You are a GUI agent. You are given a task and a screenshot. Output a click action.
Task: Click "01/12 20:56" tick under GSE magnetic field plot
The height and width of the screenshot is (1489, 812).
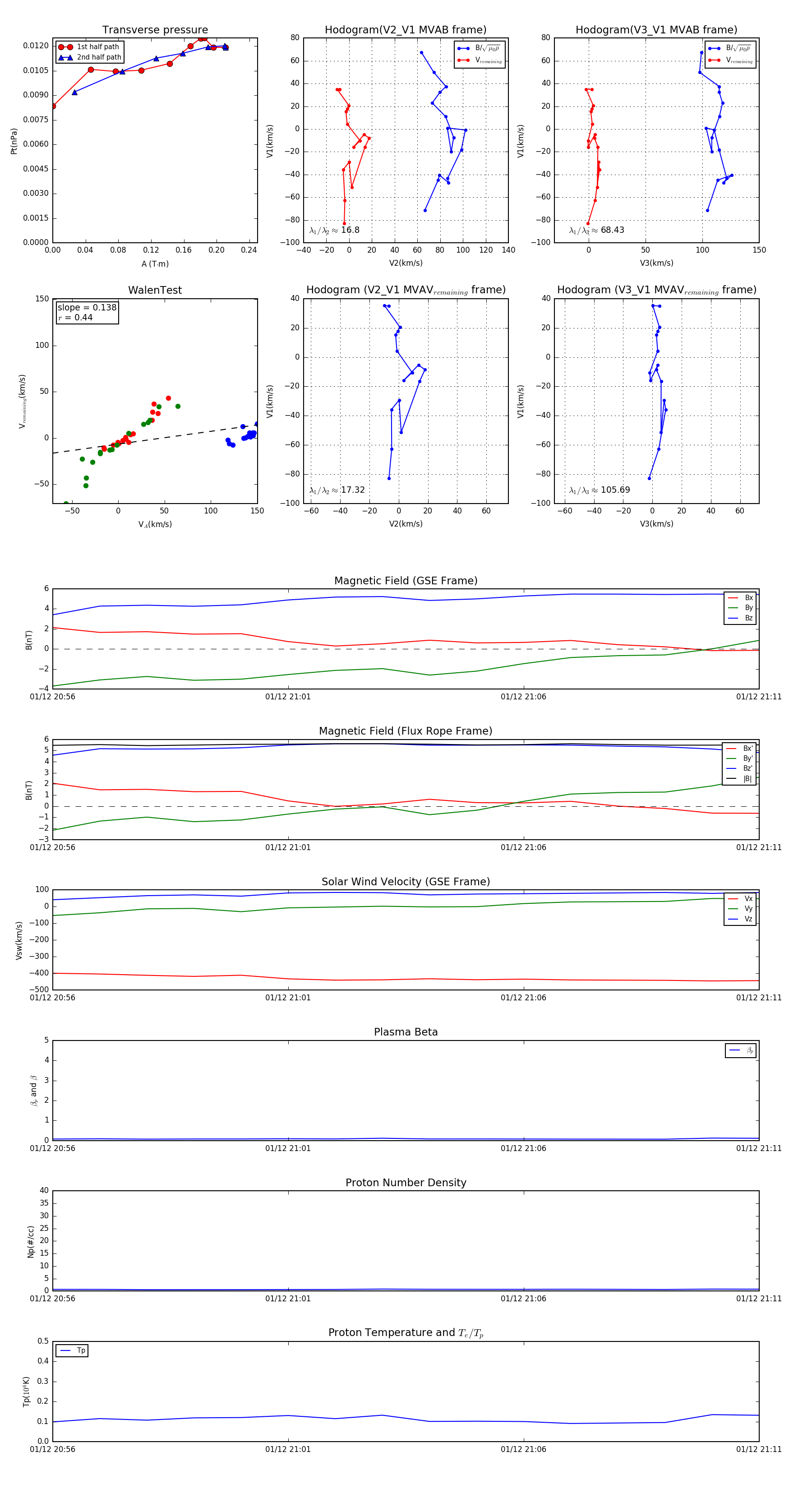point(53,697)
